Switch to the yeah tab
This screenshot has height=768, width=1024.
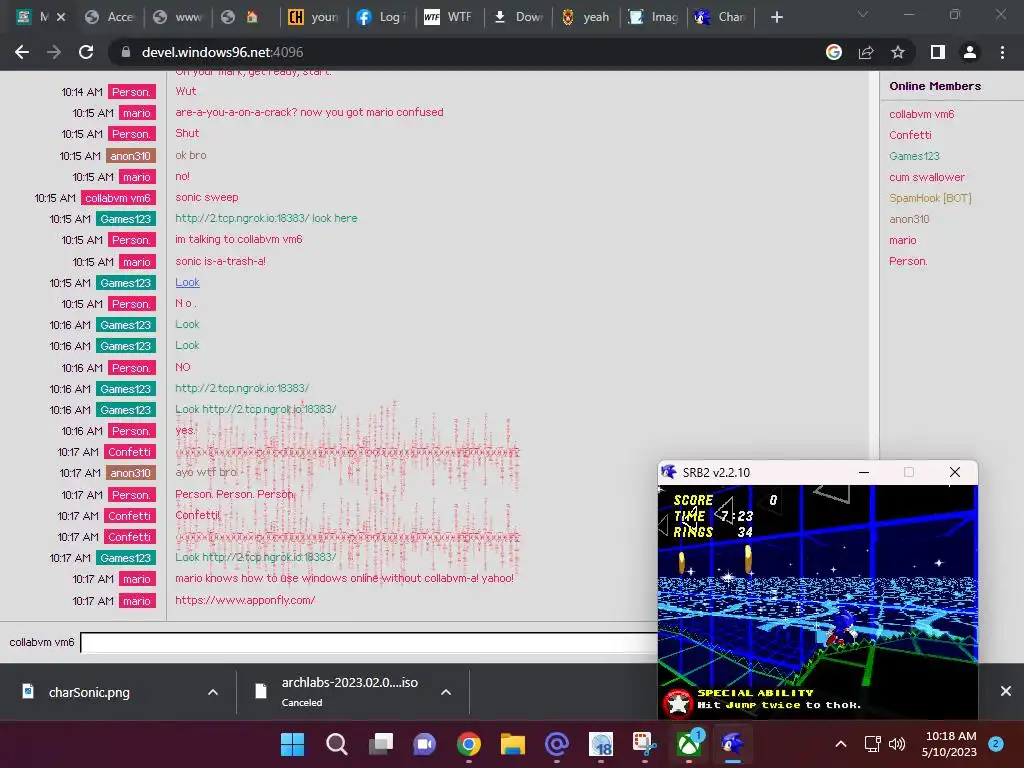(x=586, y=17)
